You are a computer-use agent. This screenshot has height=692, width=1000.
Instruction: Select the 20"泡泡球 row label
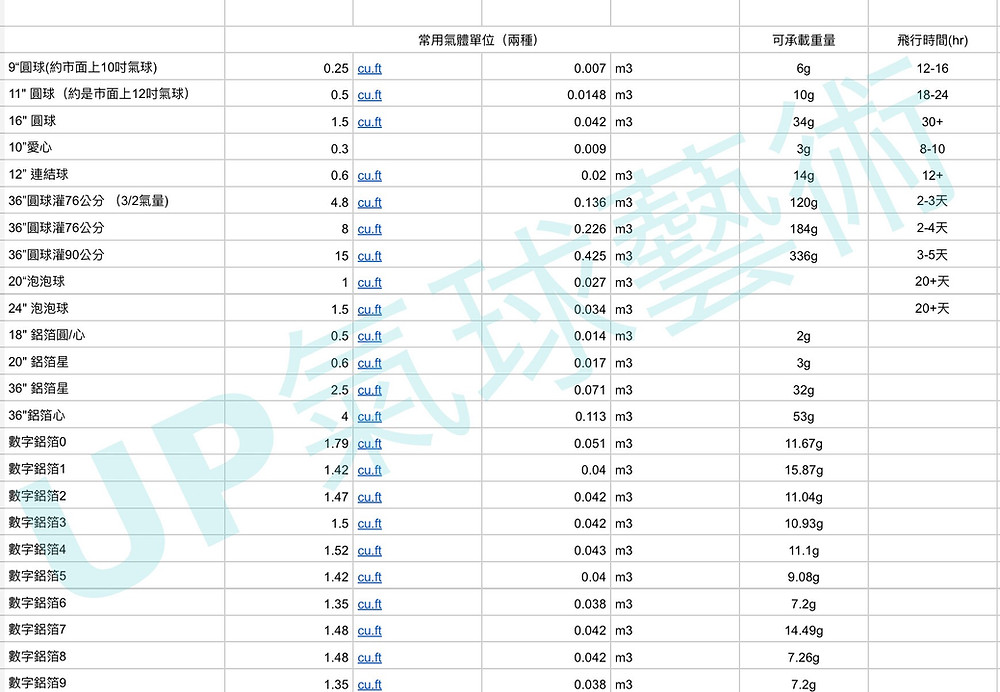[x=112, y=281]
